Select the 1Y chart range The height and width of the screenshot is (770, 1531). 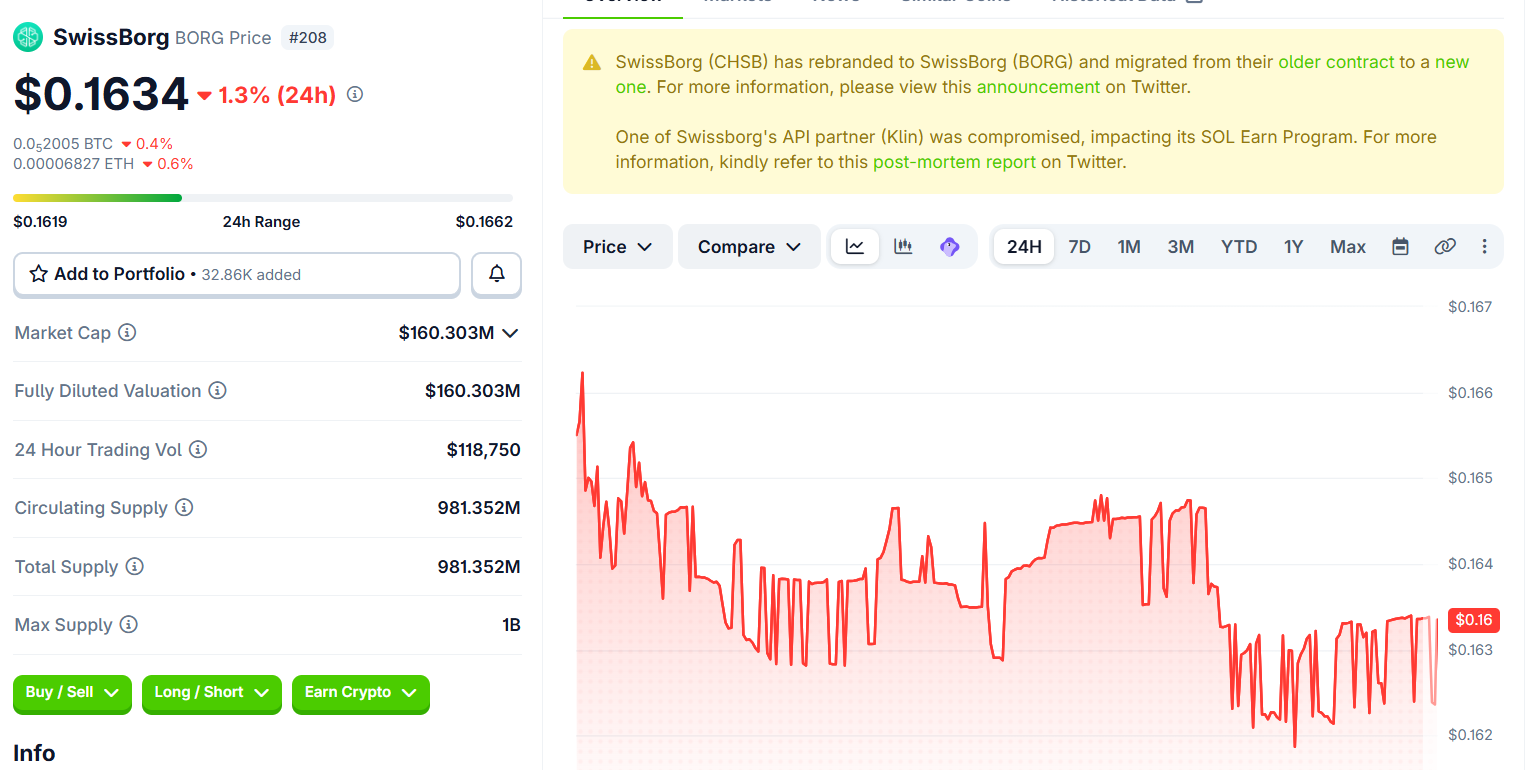(x=1294, y=247)
